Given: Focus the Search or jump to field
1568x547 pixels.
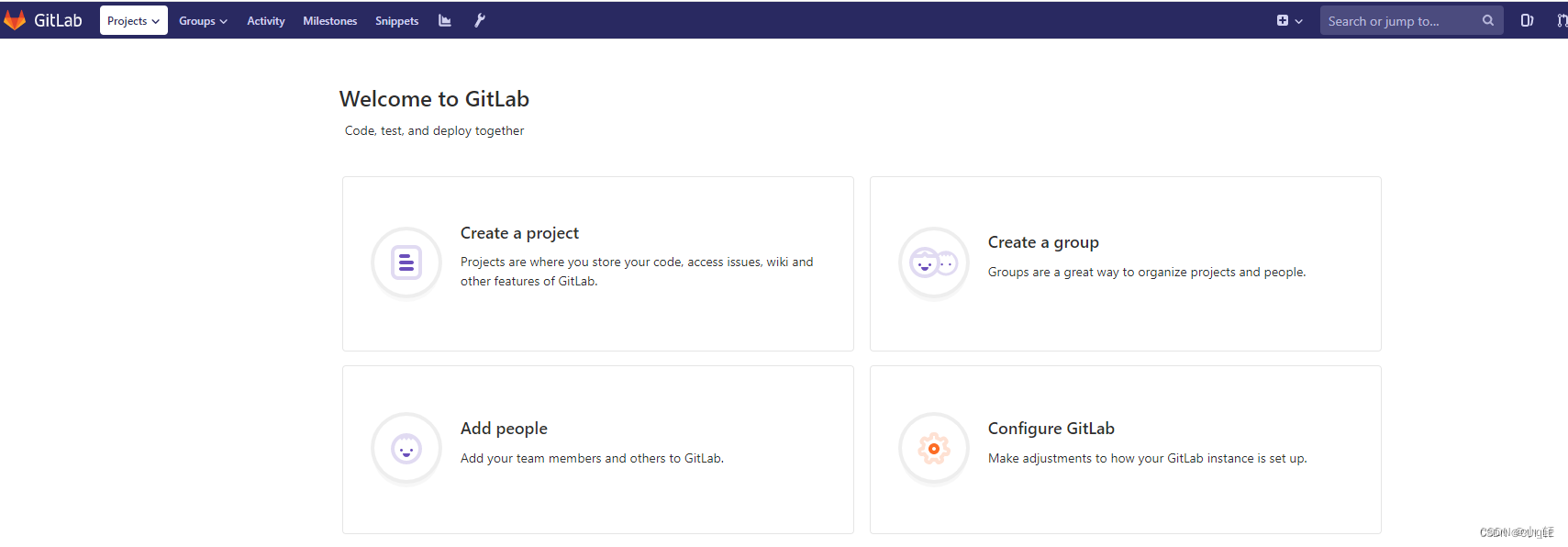Looking at the screenshot, I should point(1411,20).
